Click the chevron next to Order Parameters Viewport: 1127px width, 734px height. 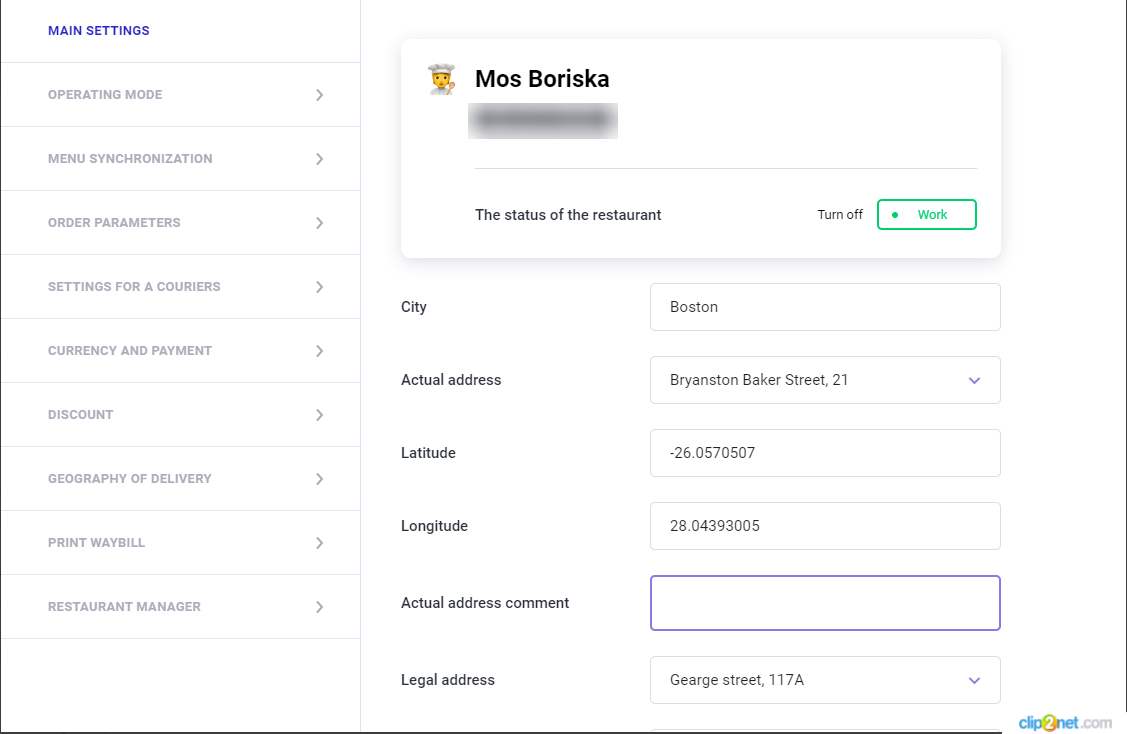tap(320, 223)
